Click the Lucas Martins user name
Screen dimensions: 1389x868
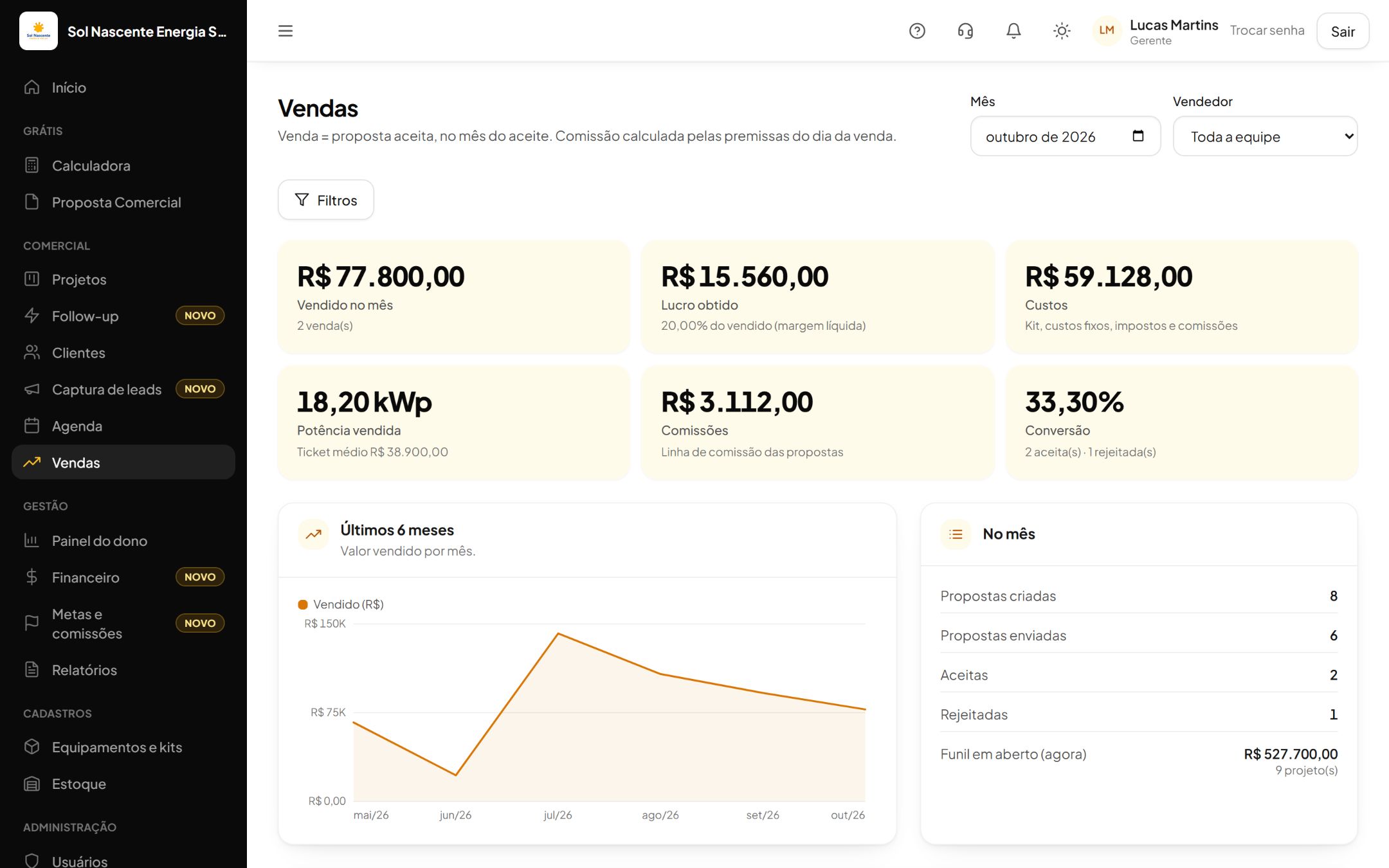point(1174,25)
